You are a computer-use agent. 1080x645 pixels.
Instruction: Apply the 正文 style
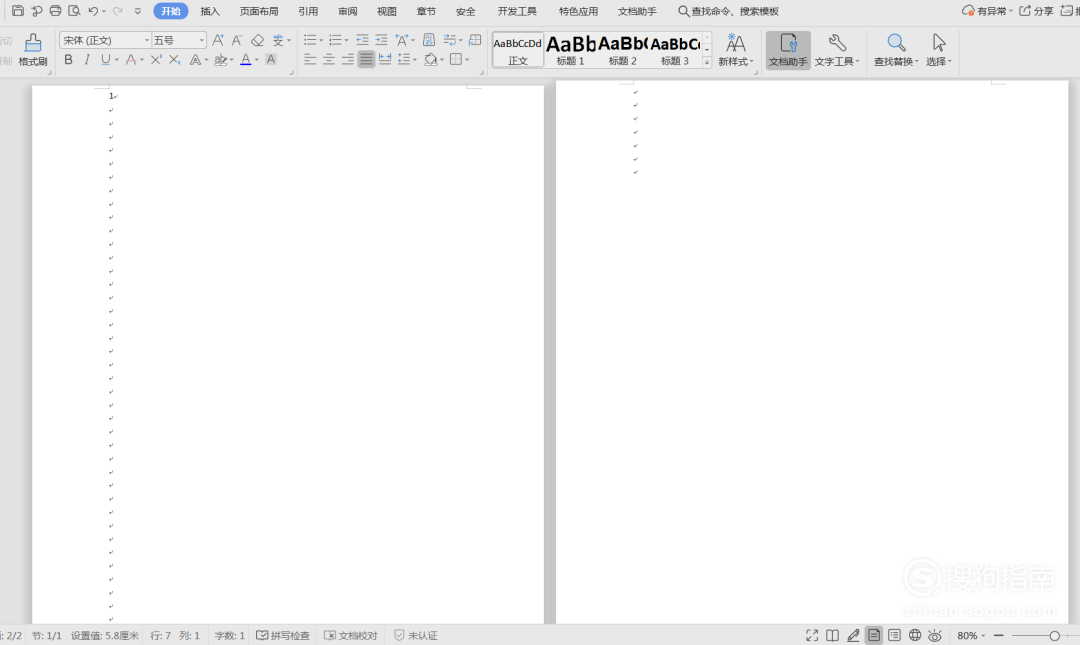[x=517, y=50]
